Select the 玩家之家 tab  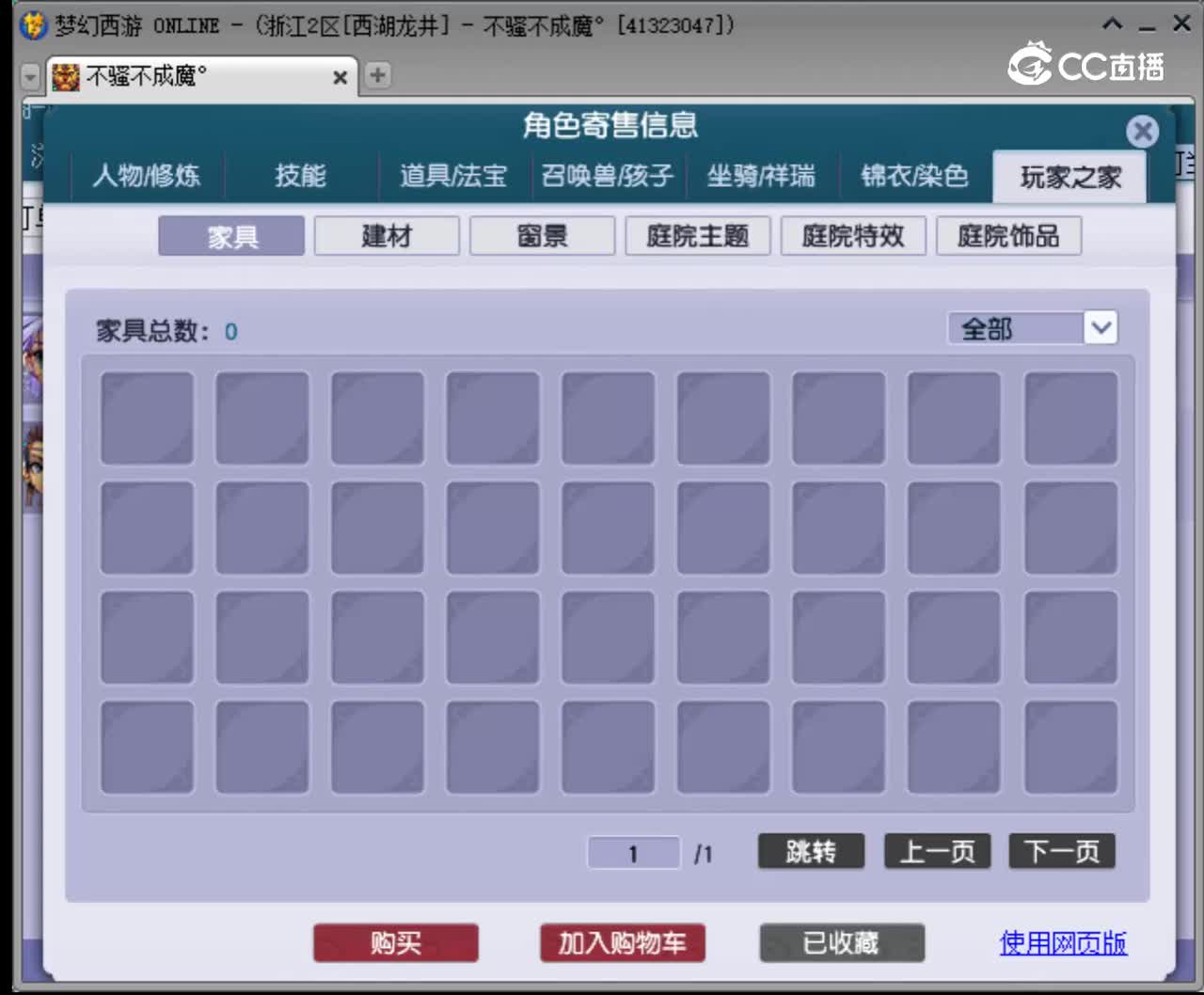click(x=1070, y=177)
